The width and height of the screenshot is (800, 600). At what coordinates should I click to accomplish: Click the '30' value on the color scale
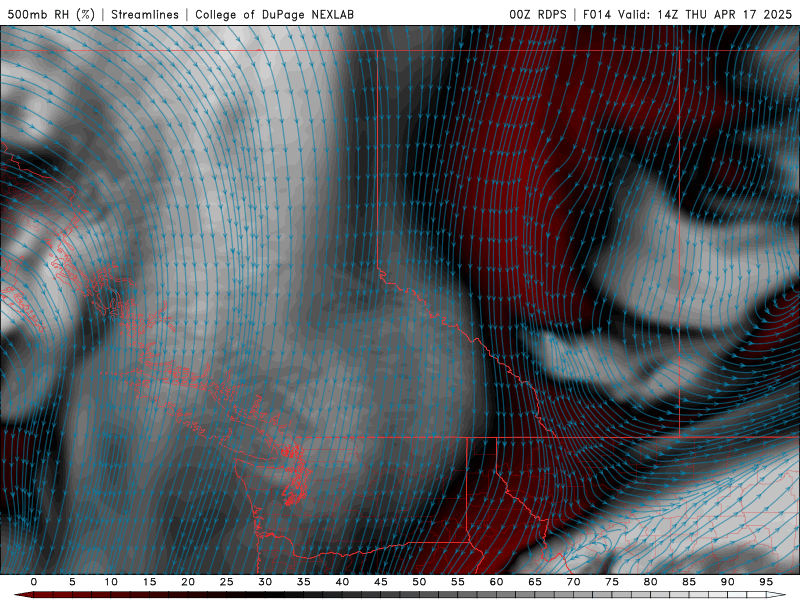tap(265, 582)
